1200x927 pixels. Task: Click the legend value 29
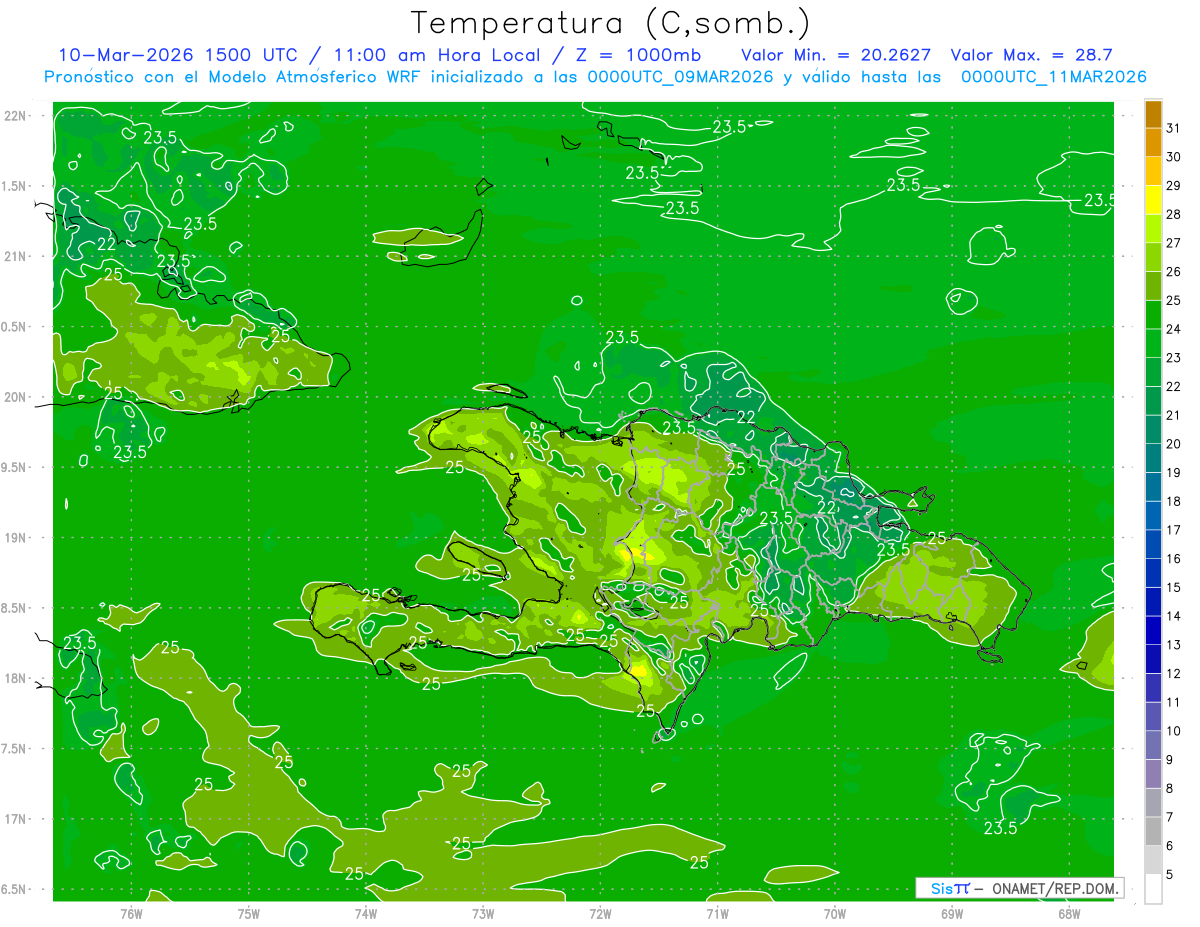[x=1174, y=186]
